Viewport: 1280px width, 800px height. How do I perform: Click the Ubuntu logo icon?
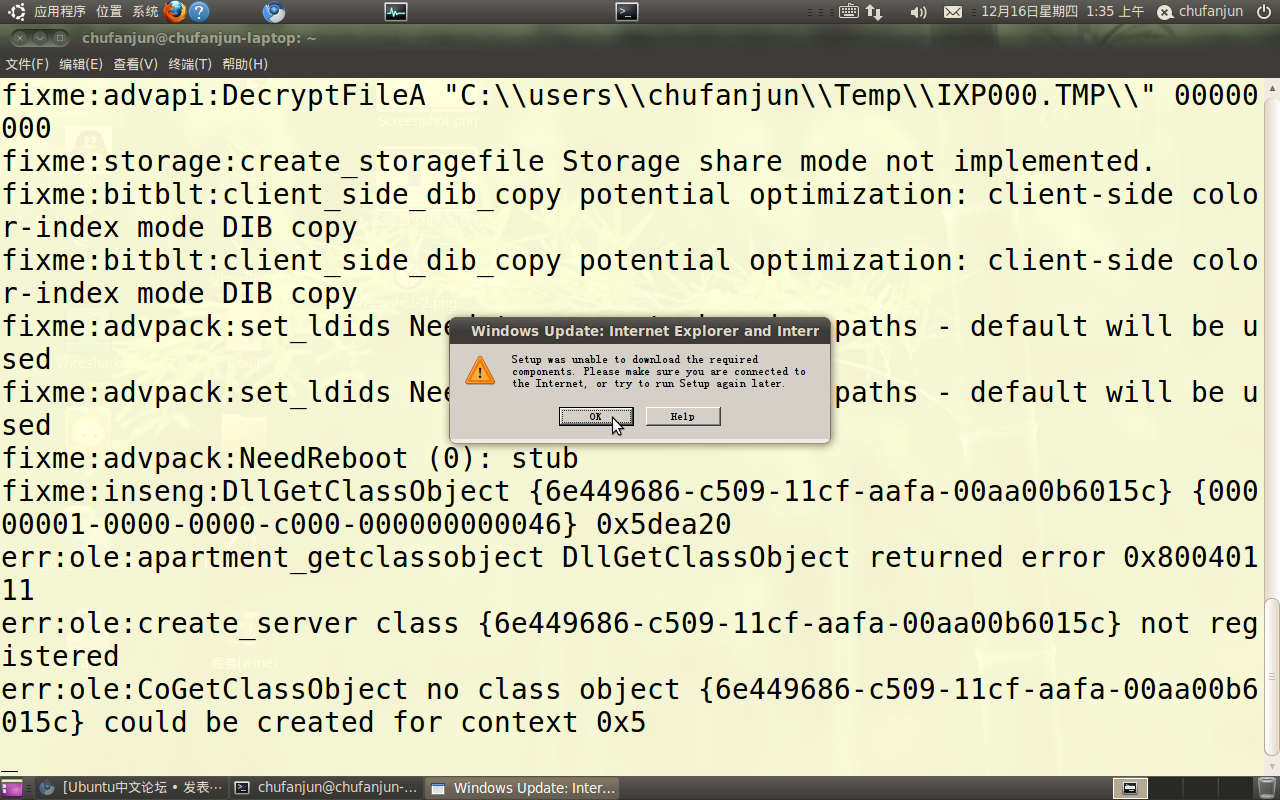pyautogui.click(x=16, y=12)
